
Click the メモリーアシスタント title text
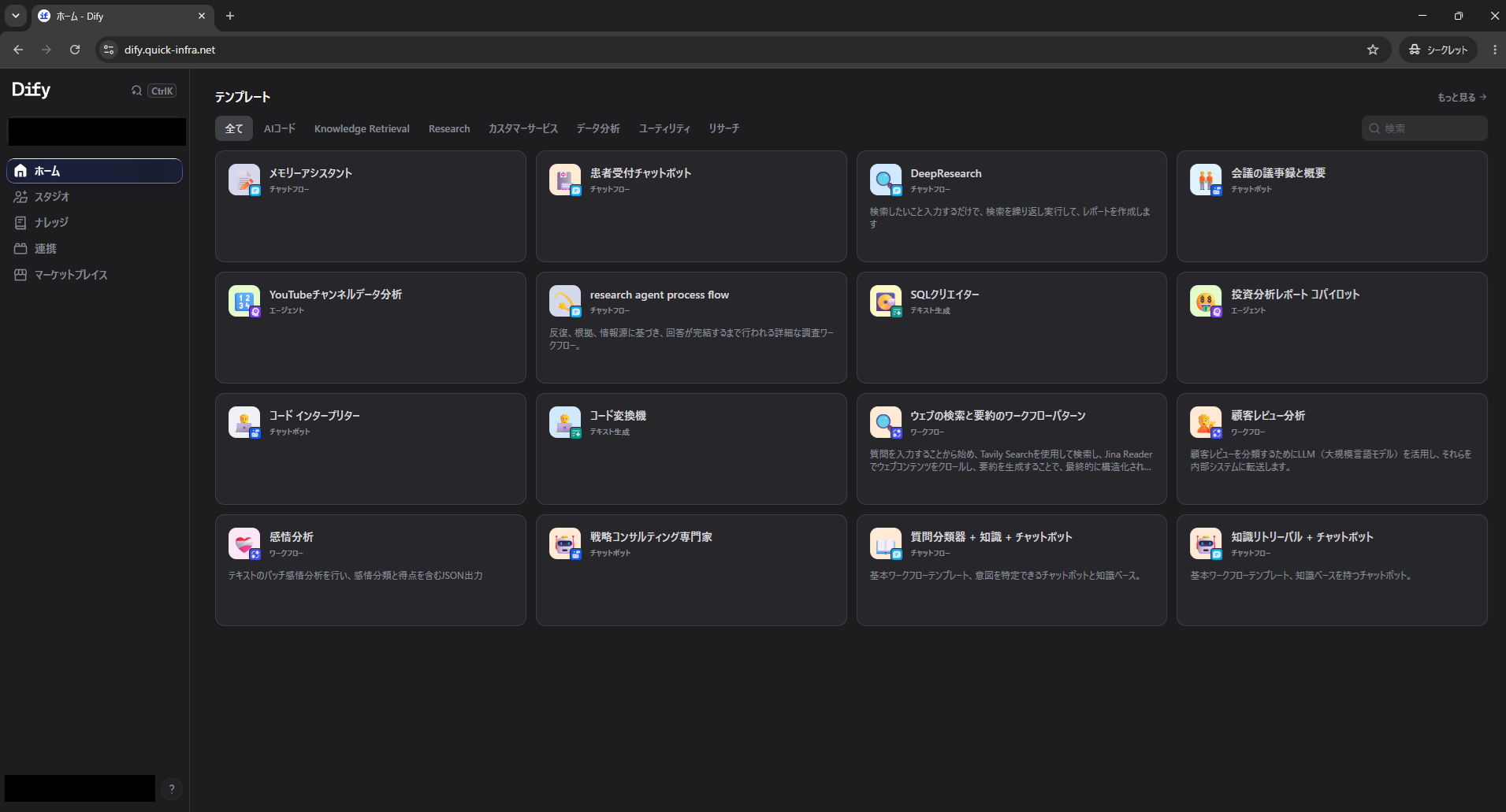(310, 173)
